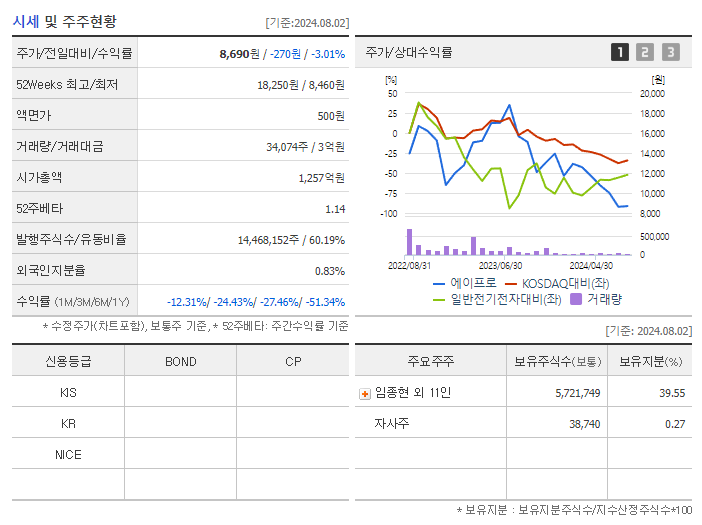
Task: Click the stock price 8,690원
Action: [x=239, y=54]
